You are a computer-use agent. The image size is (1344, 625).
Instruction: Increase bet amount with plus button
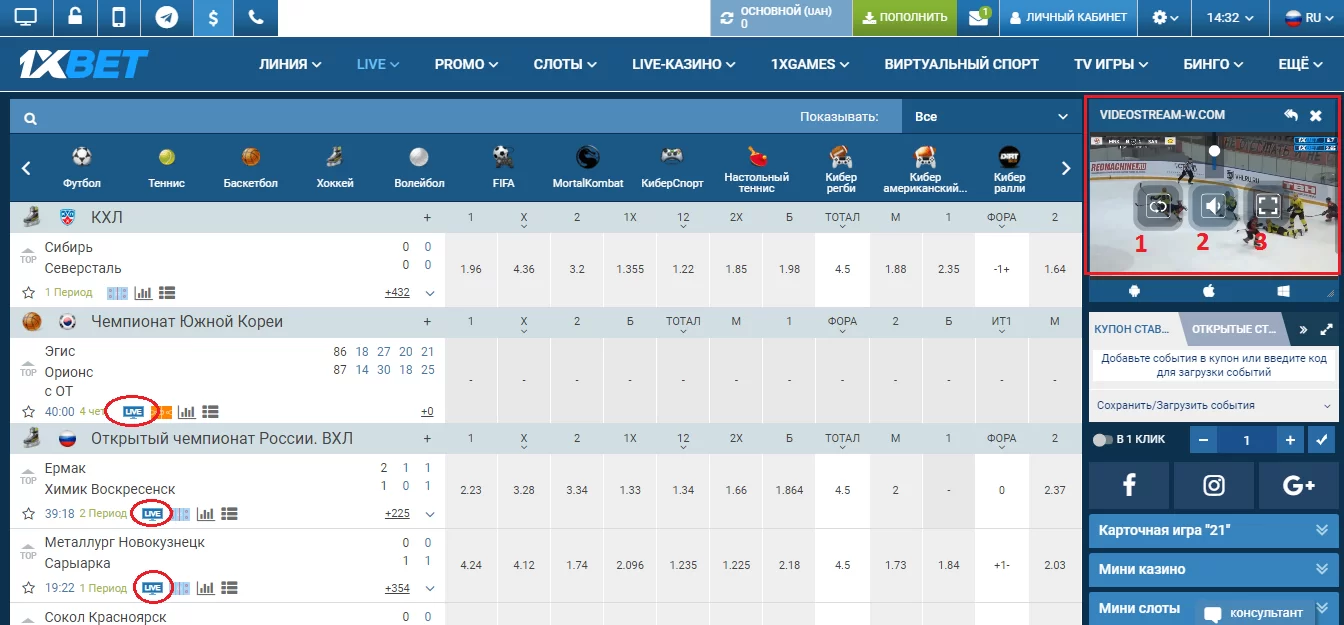click(1290, 440)
